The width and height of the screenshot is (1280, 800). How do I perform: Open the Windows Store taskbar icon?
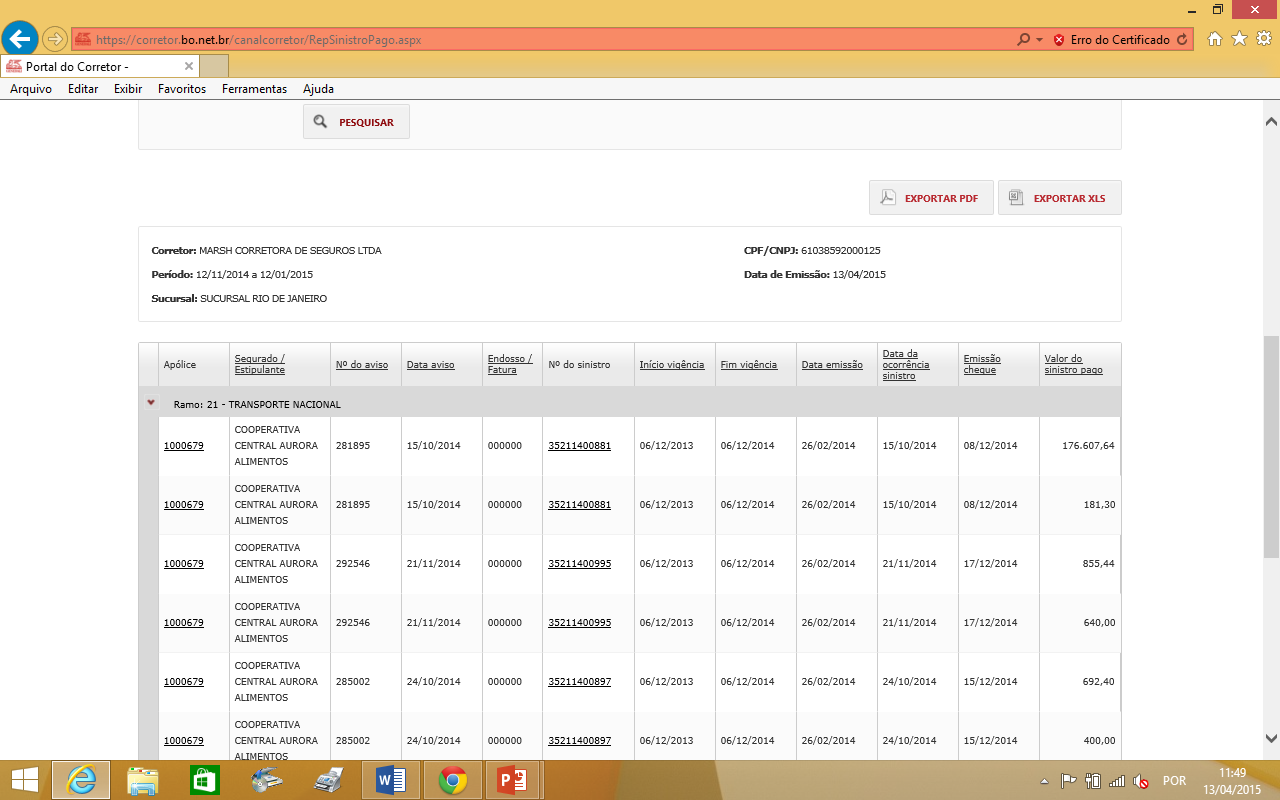pos(204,780)
